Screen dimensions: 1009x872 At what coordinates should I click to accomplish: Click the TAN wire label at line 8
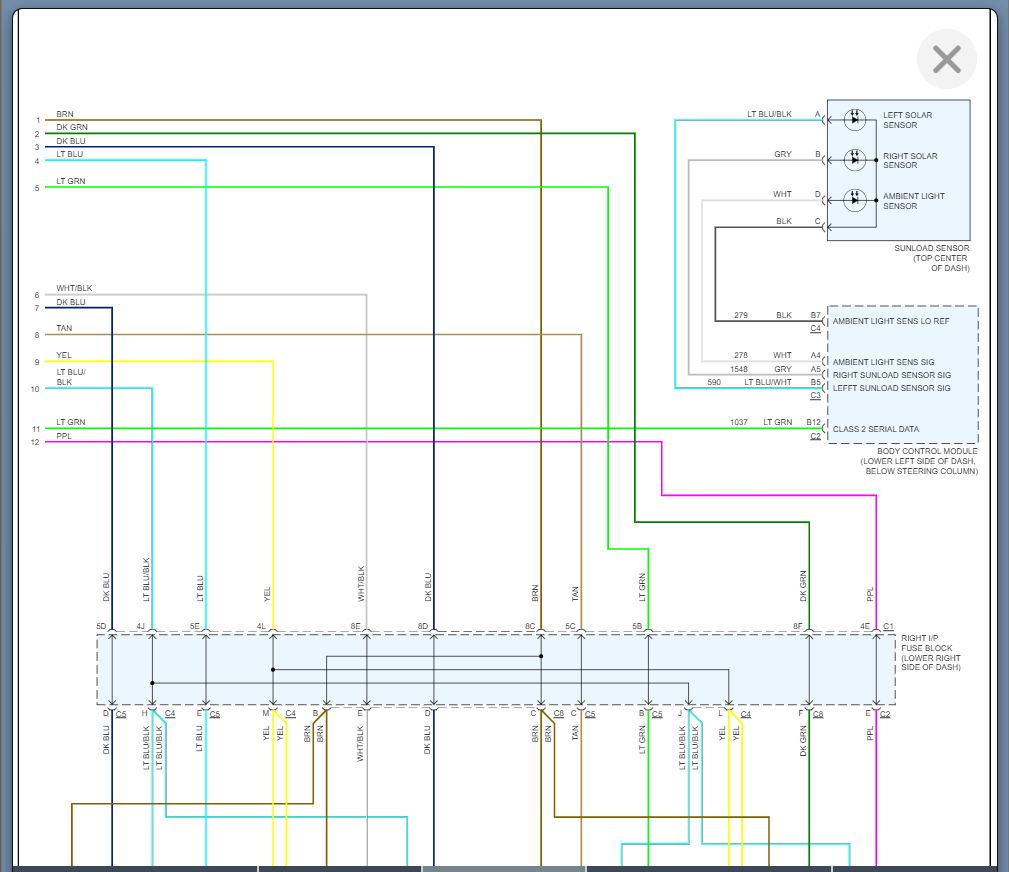64,328
